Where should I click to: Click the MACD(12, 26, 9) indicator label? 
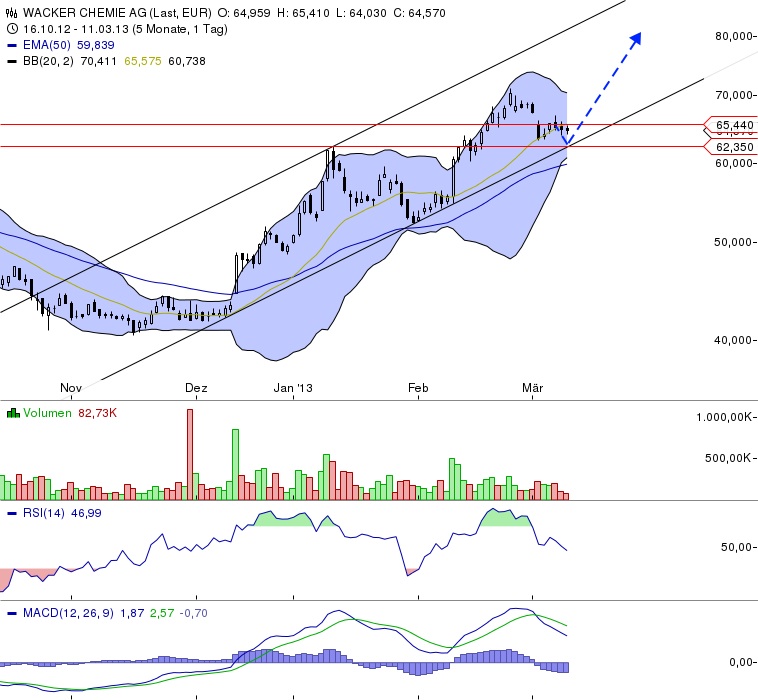coord(68,613)
